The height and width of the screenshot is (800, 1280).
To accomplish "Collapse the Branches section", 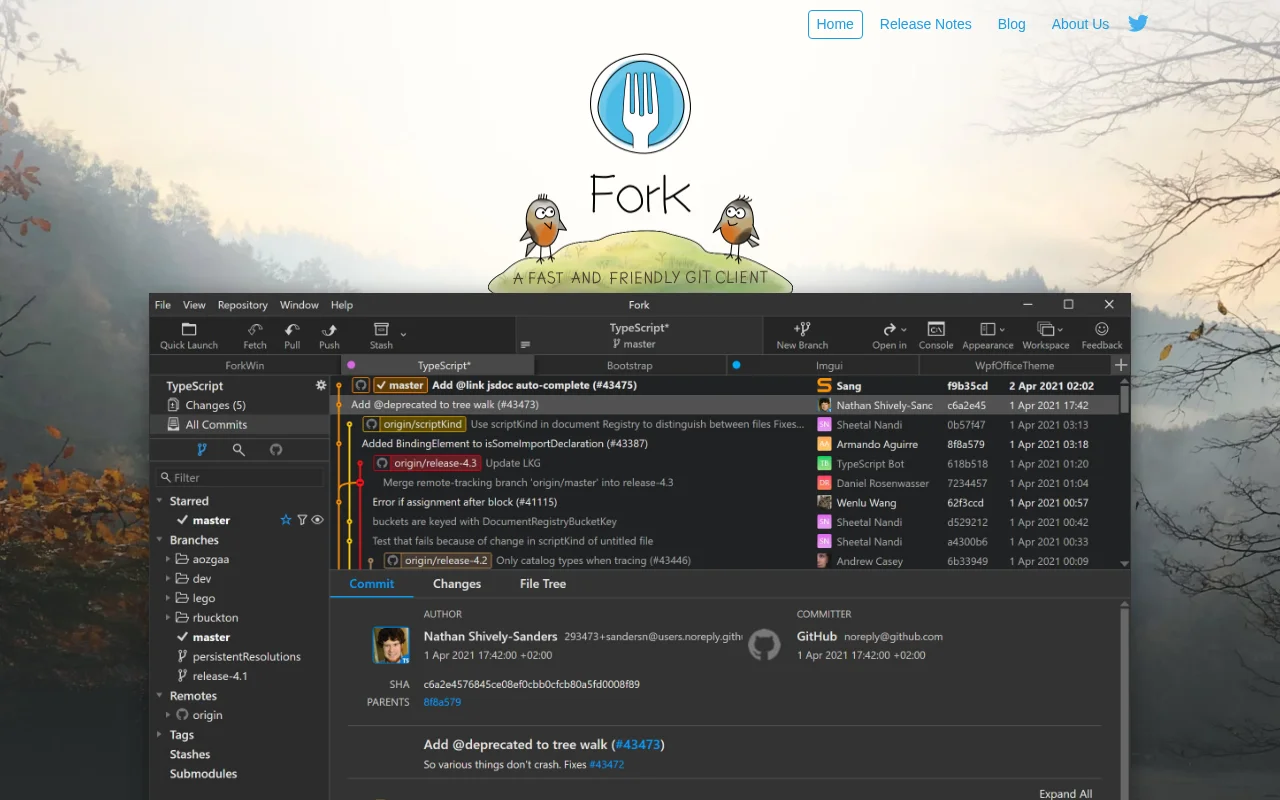I will [160, 540].
